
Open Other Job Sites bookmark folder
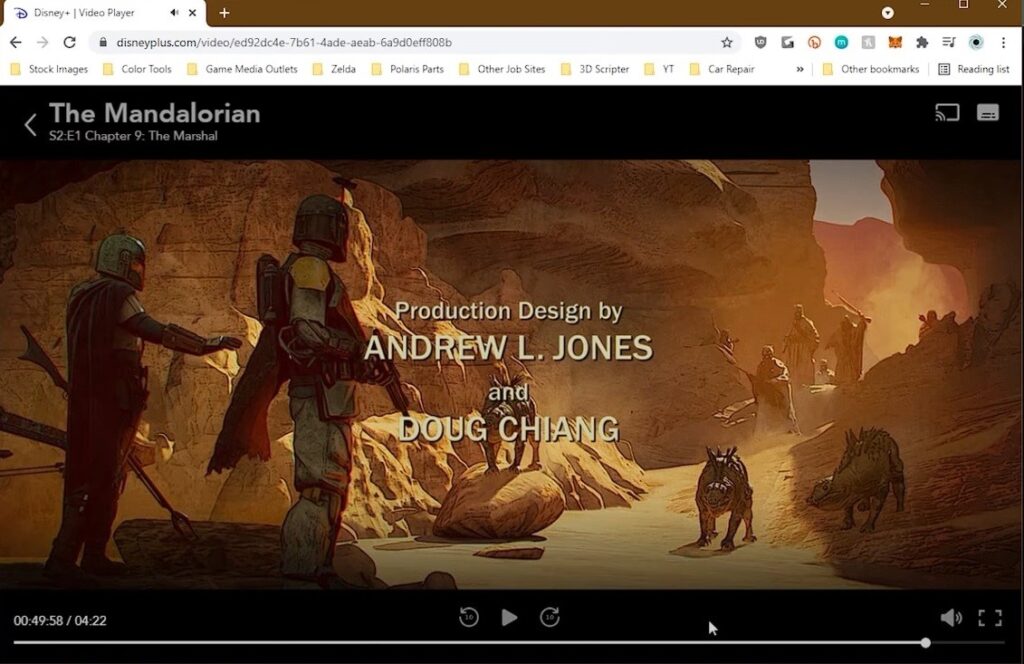point(502,69)
